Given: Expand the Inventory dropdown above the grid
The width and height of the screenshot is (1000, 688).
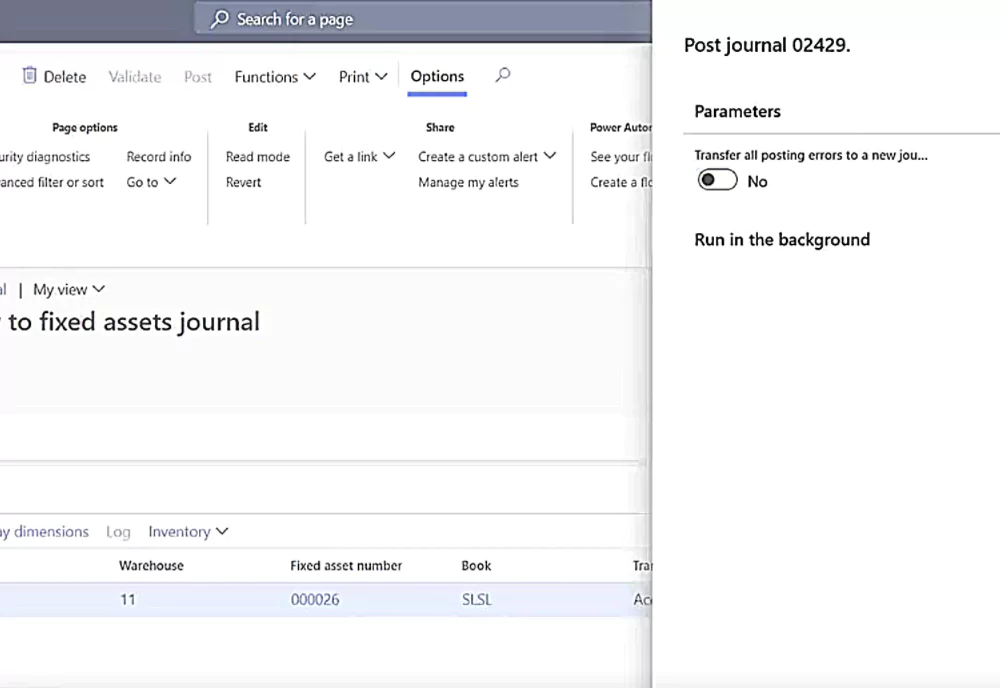Looking at the screenshot, I should click(x=188, y=531).
